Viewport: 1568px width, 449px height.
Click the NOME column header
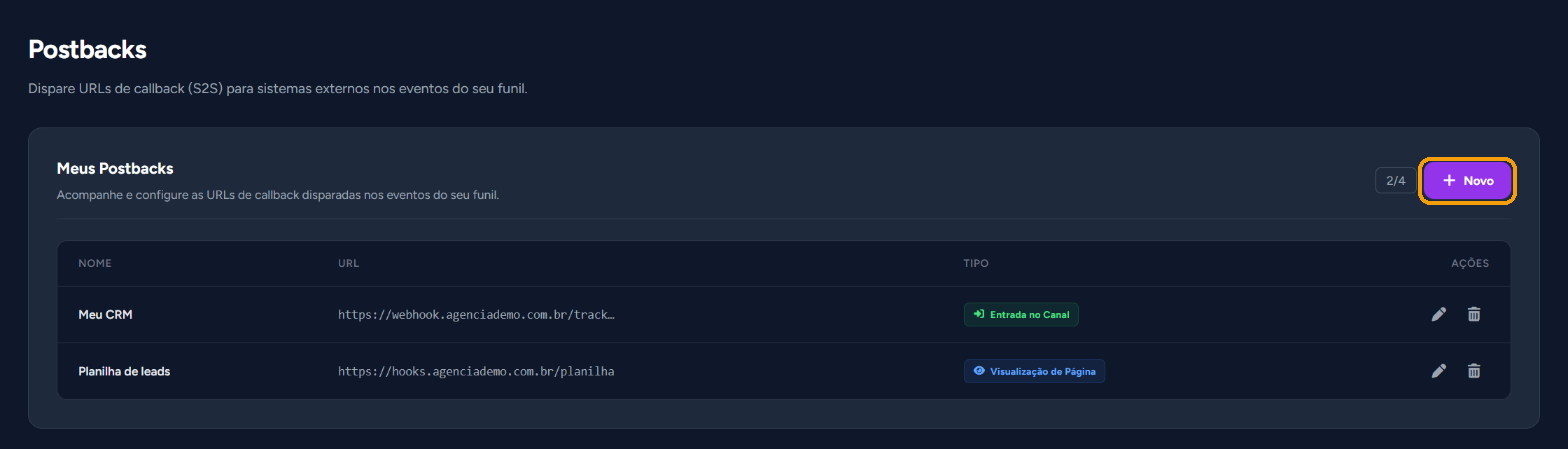pos(95,264)
